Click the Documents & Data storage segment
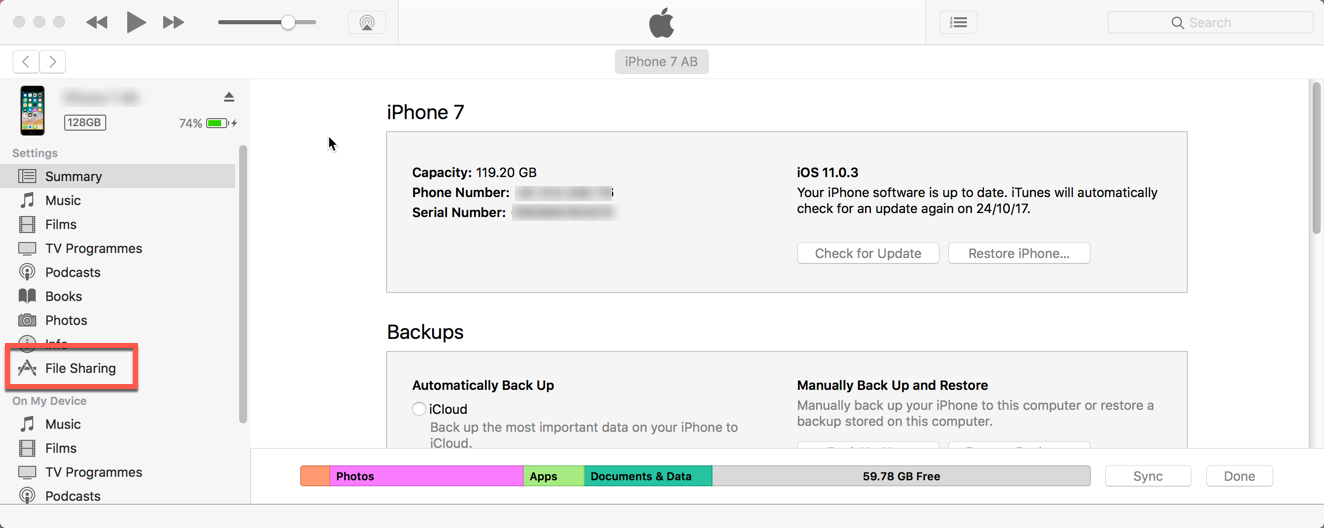The image size is (1324, 528). (648, 476)
